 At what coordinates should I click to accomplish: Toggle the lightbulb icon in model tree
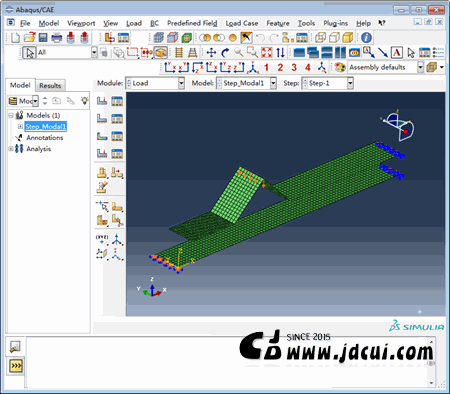[85, 101]
